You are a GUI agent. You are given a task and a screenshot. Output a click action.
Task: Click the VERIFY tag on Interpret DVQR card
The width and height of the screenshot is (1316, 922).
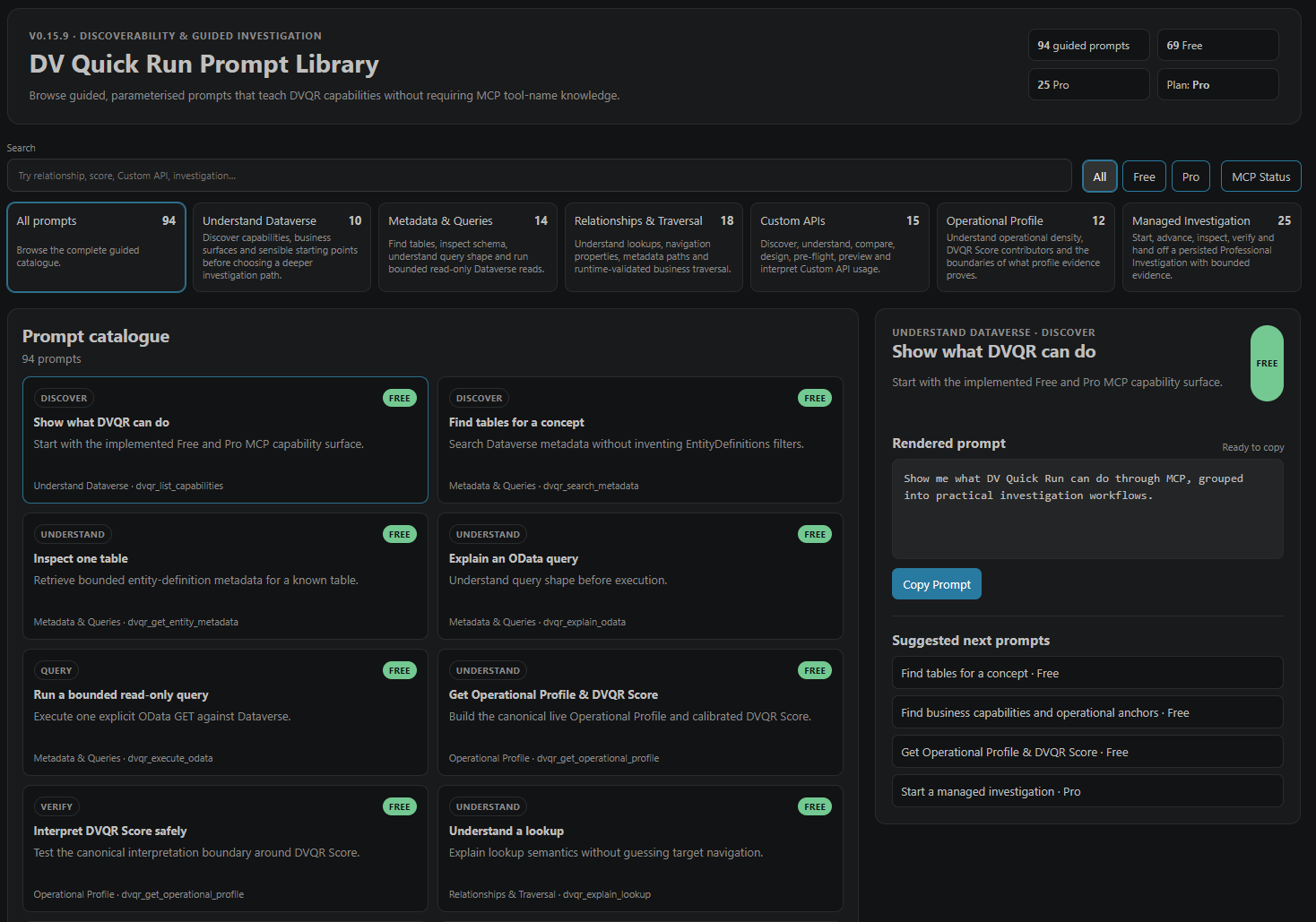(56, 806)
